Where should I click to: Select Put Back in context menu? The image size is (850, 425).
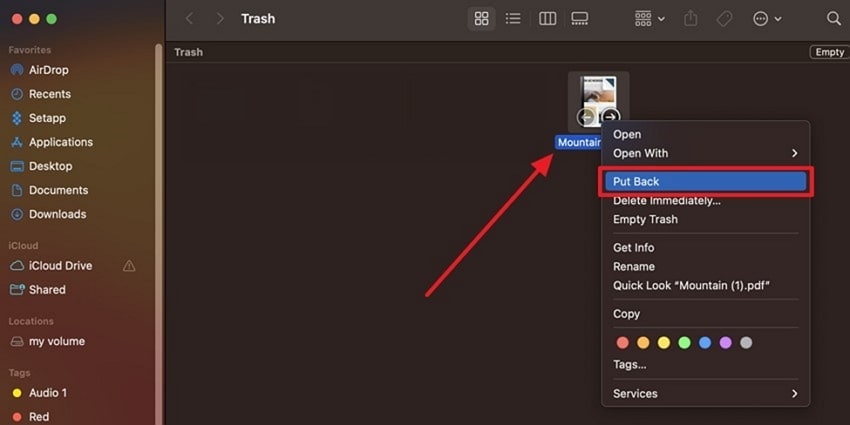[x=705, y=182]
